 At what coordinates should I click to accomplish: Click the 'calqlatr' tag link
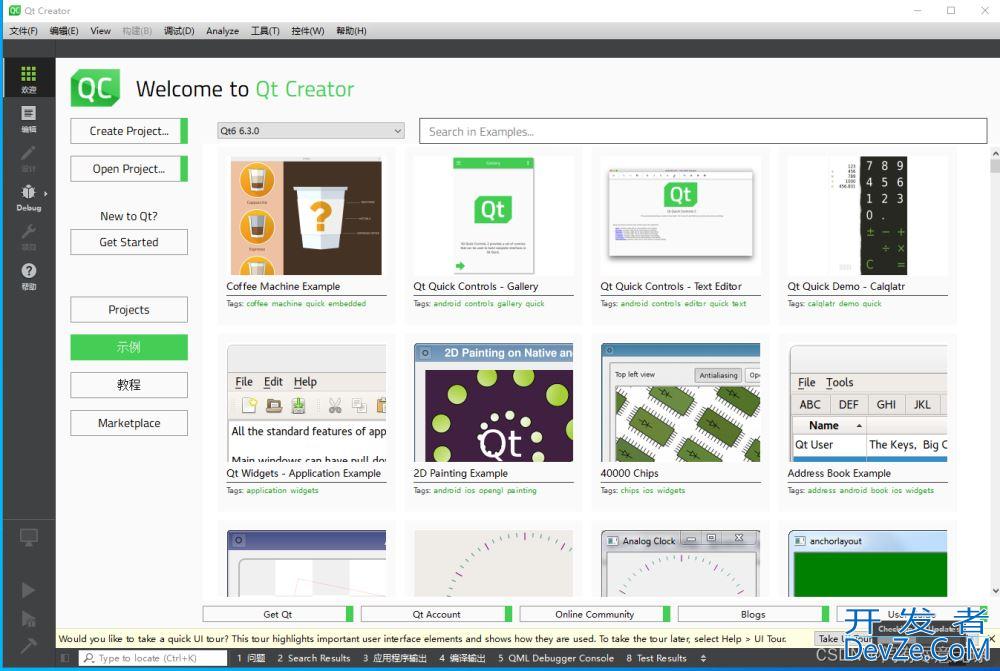click(x=821, y=304)
